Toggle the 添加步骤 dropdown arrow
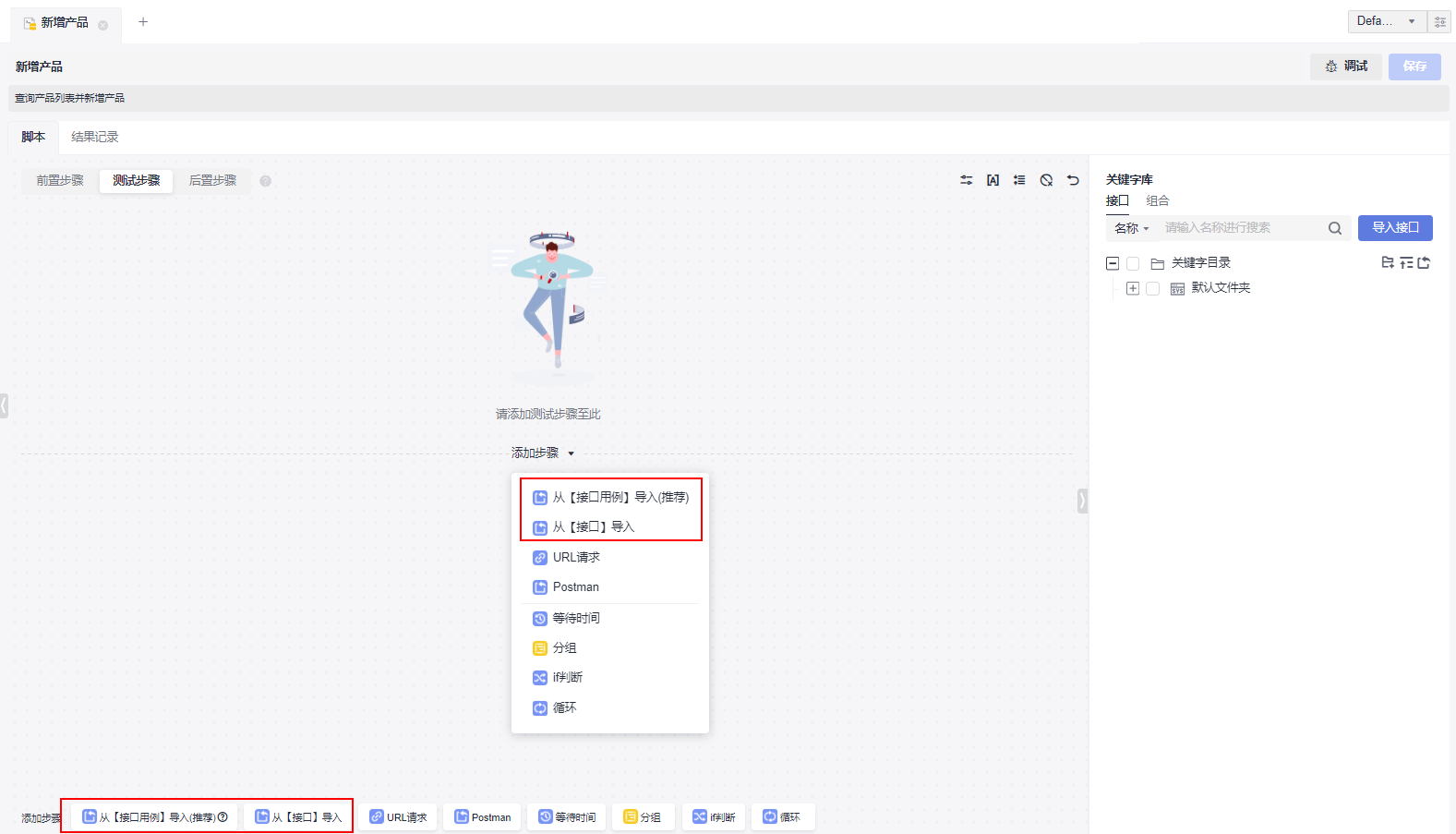Viewport: 1456px width, 834px height. click(572, 453)
